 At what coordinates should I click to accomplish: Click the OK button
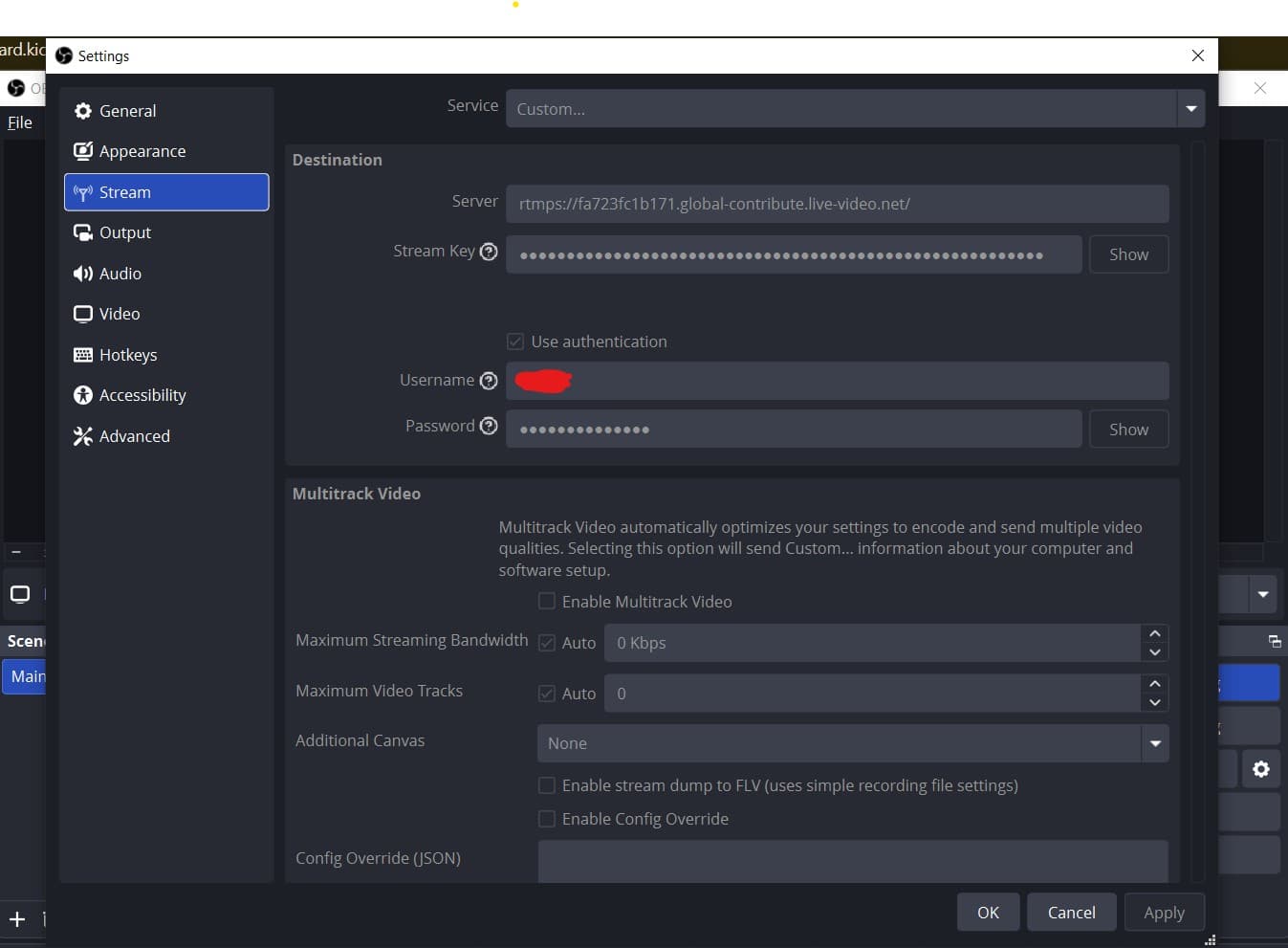pyautogui.click(x=988, y=913)
